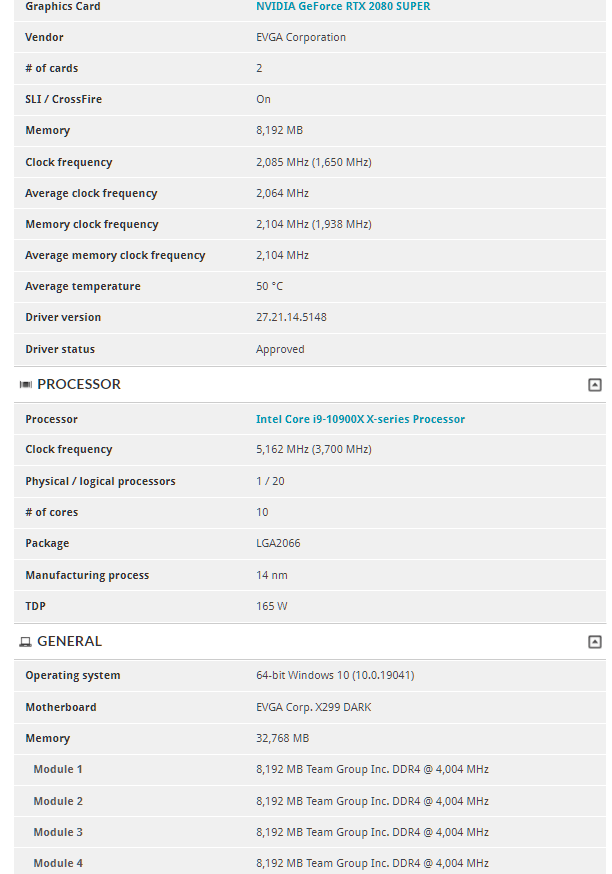Click the GENERAL section heading
This screenshot has height=874, width=612.
[69, 641]
